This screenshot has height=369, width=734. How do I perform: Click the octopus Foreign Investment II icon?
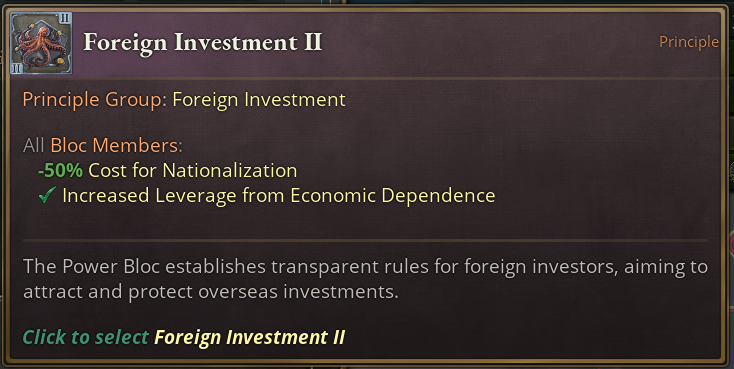pos(41,43)
